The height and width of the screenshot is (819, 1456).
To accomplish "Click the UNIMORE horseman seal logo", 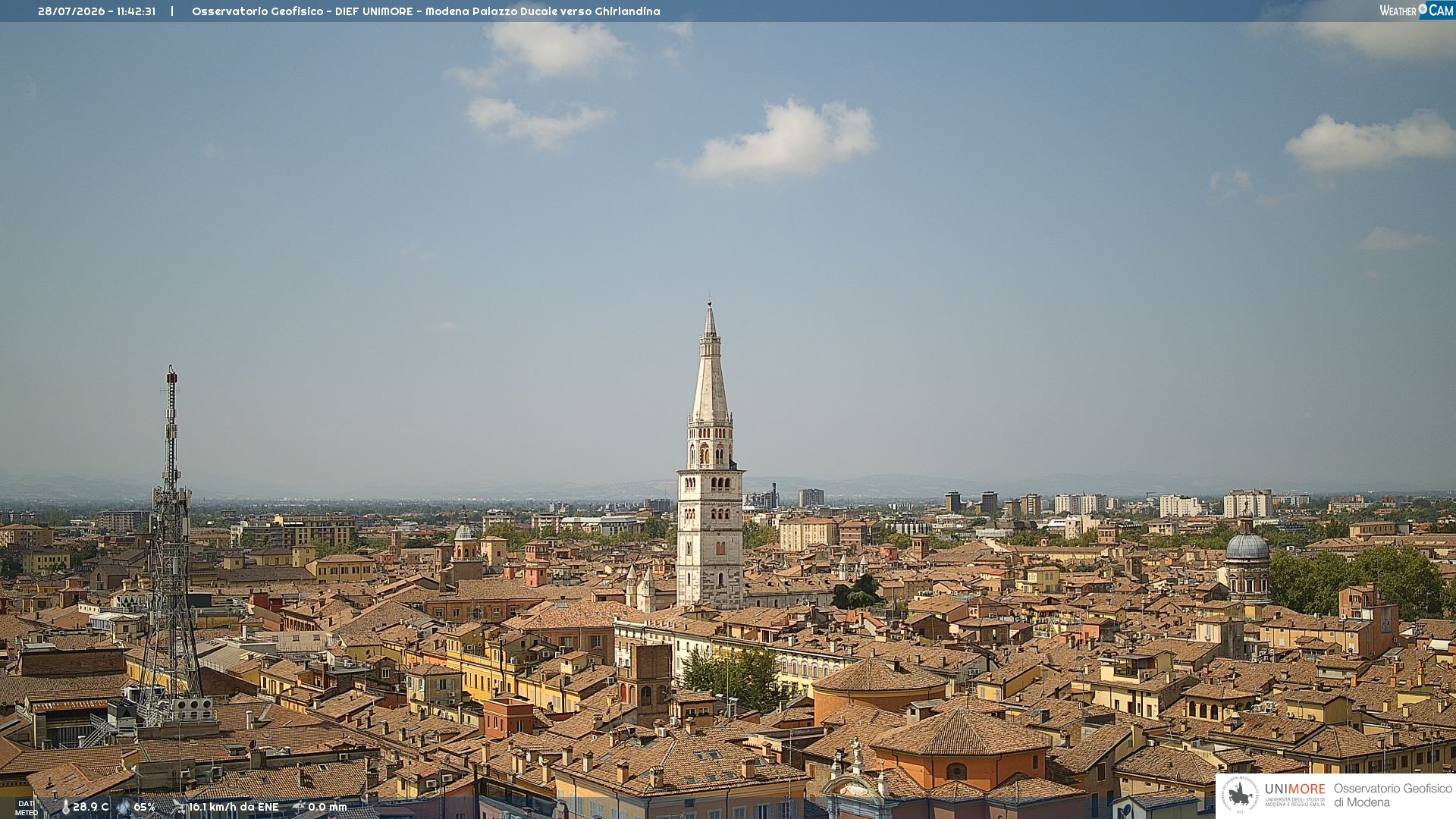I will tap(1241, 795).
